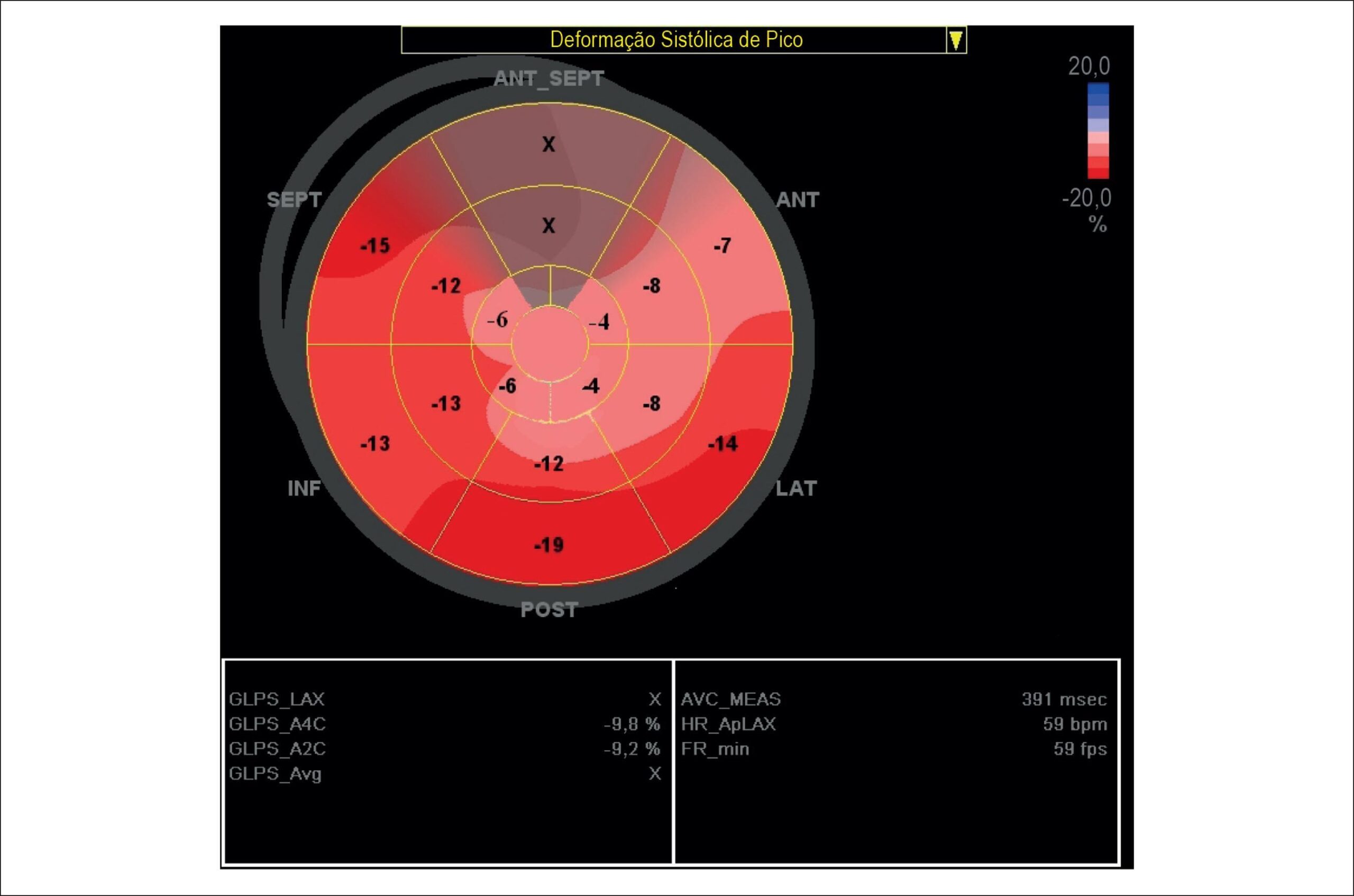
Task: Click the -7 basal anterior segment value
Action: (x=722, y=246)
